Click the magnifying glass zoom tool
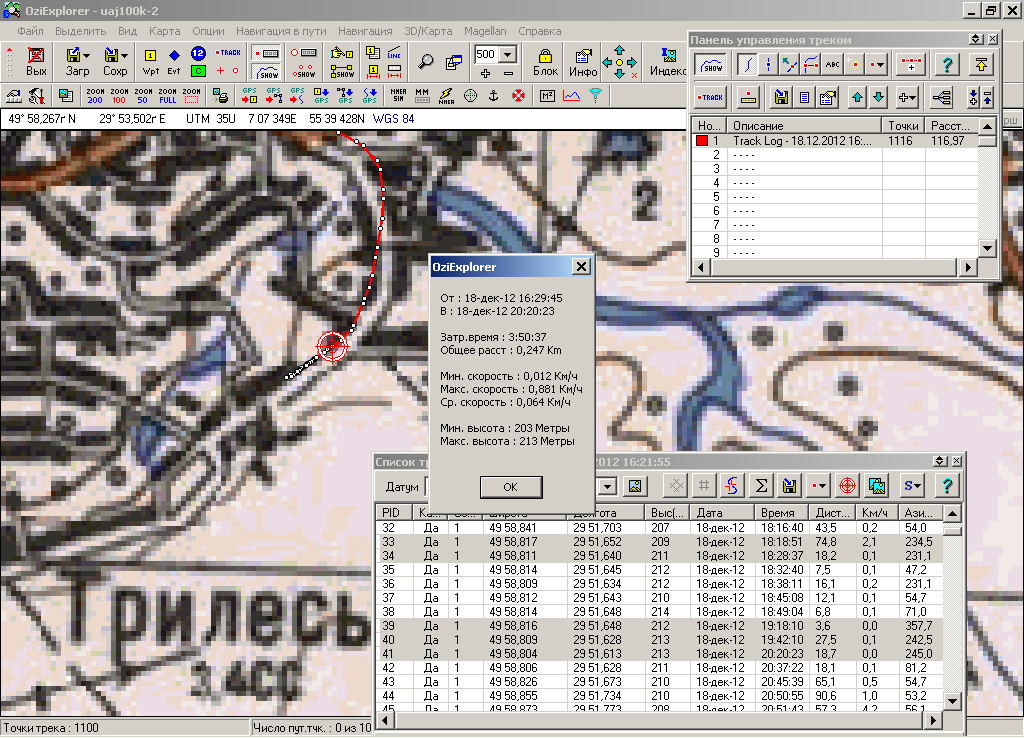Viewport: 1024px width, 738px height. [427, 61]
